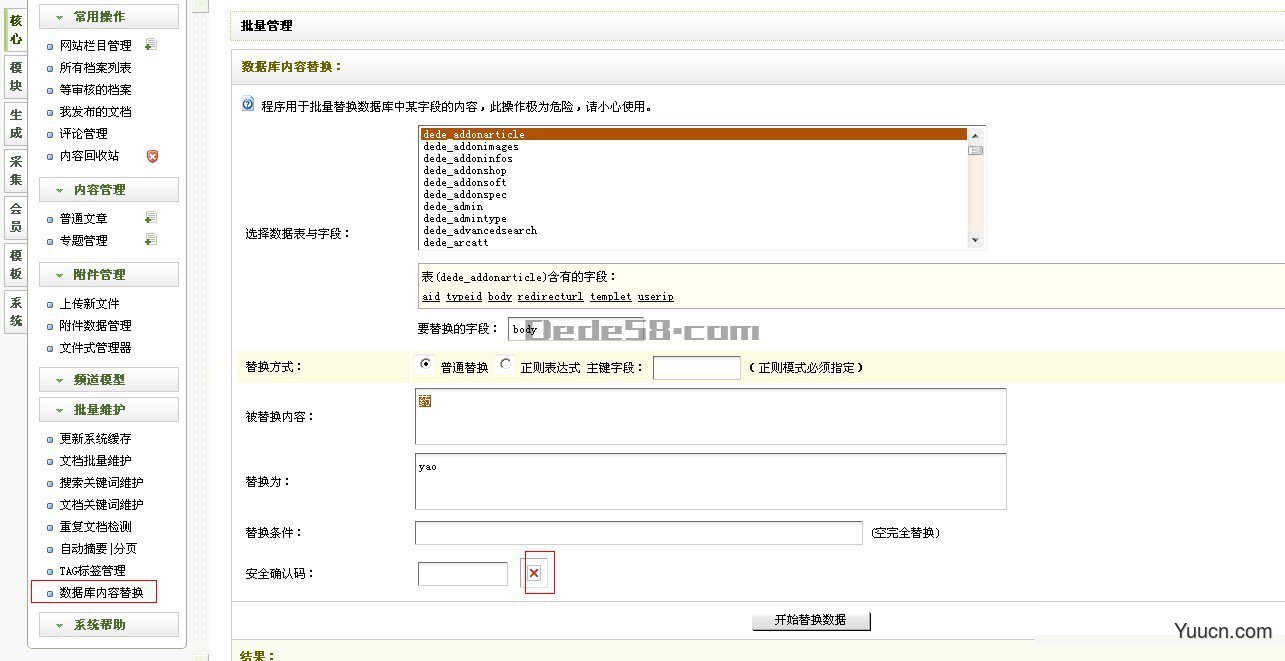Click the body field link
This screenshot has width=1285, height=661.
point(500,297)
